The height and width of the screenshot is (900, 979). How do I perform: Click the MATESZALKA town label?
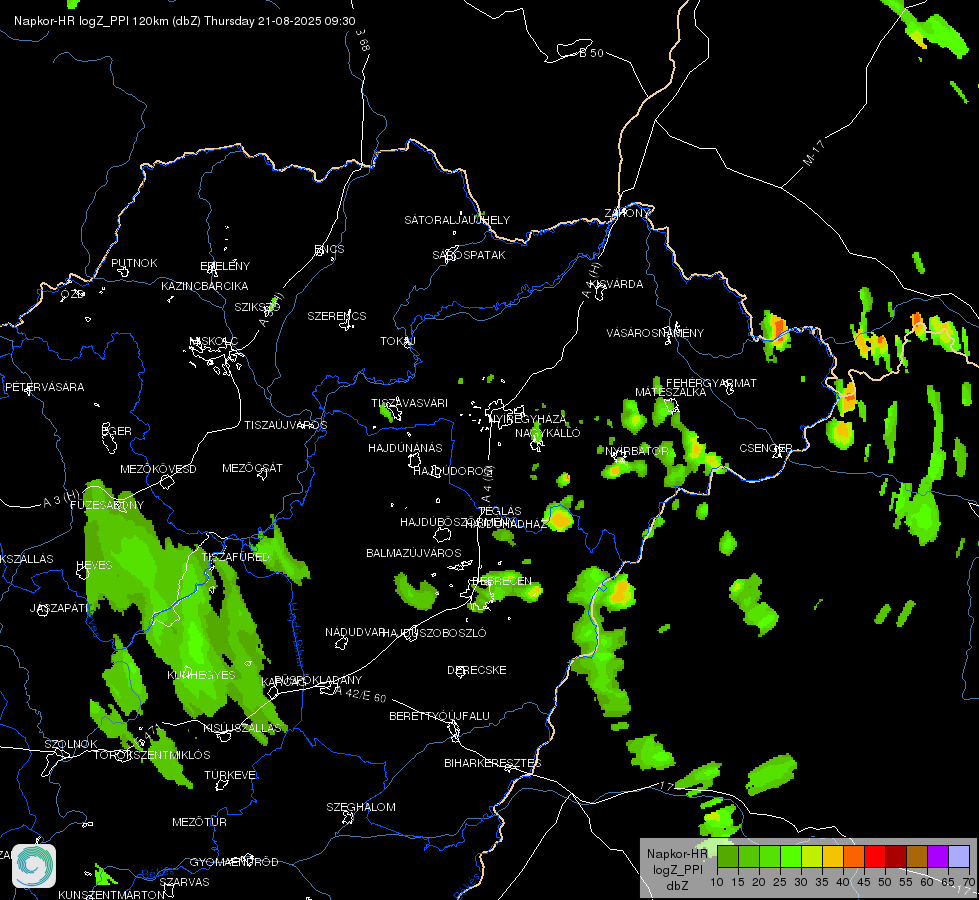tap(671, 392)
